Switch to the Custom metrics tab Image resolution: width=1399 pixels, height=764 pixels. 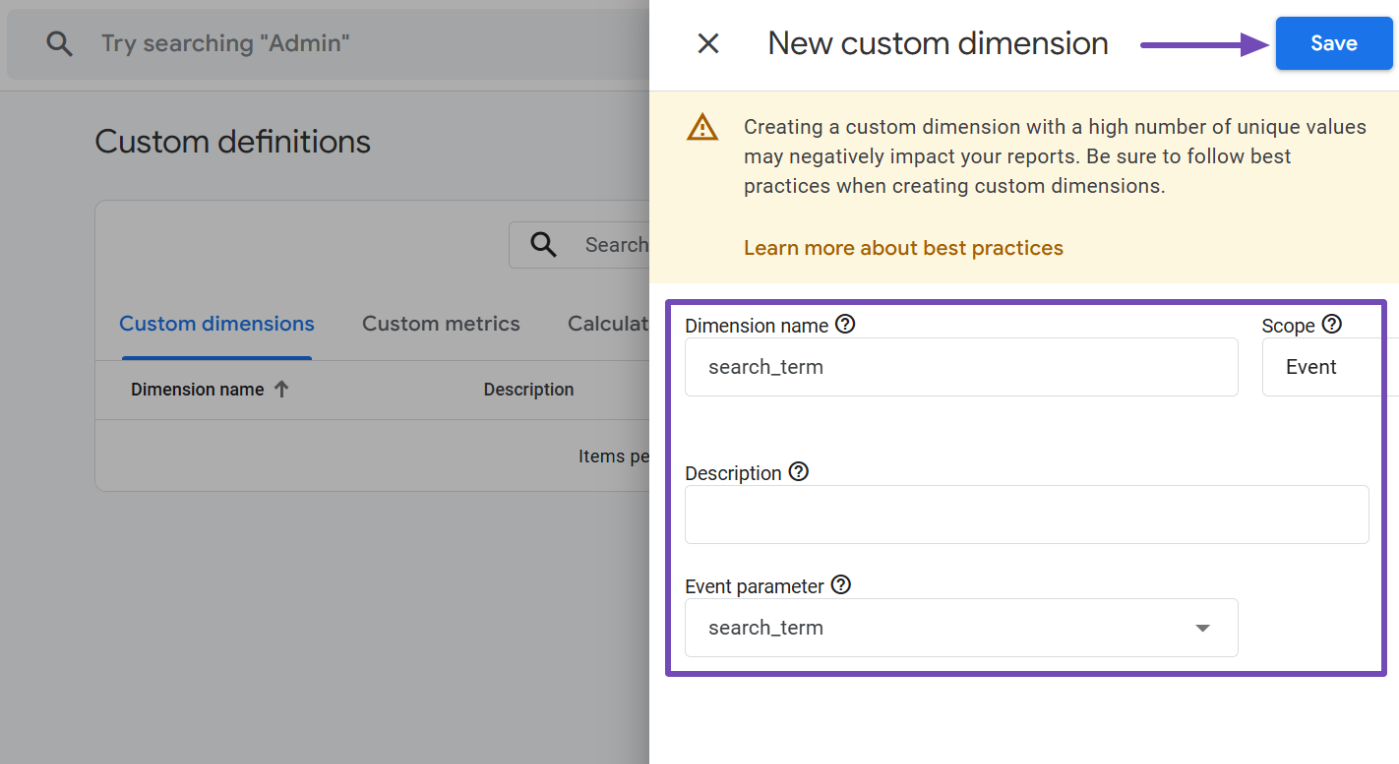pyautogui.click(x=441, y=324)
